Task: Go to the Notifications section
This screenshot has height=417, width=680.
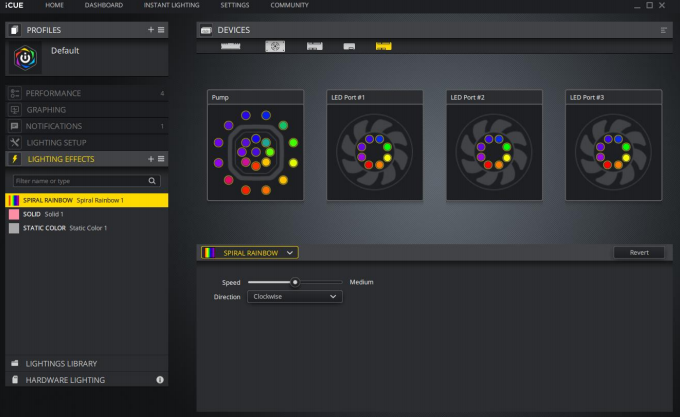Action: pyautogui.click(x=87, y=126)
